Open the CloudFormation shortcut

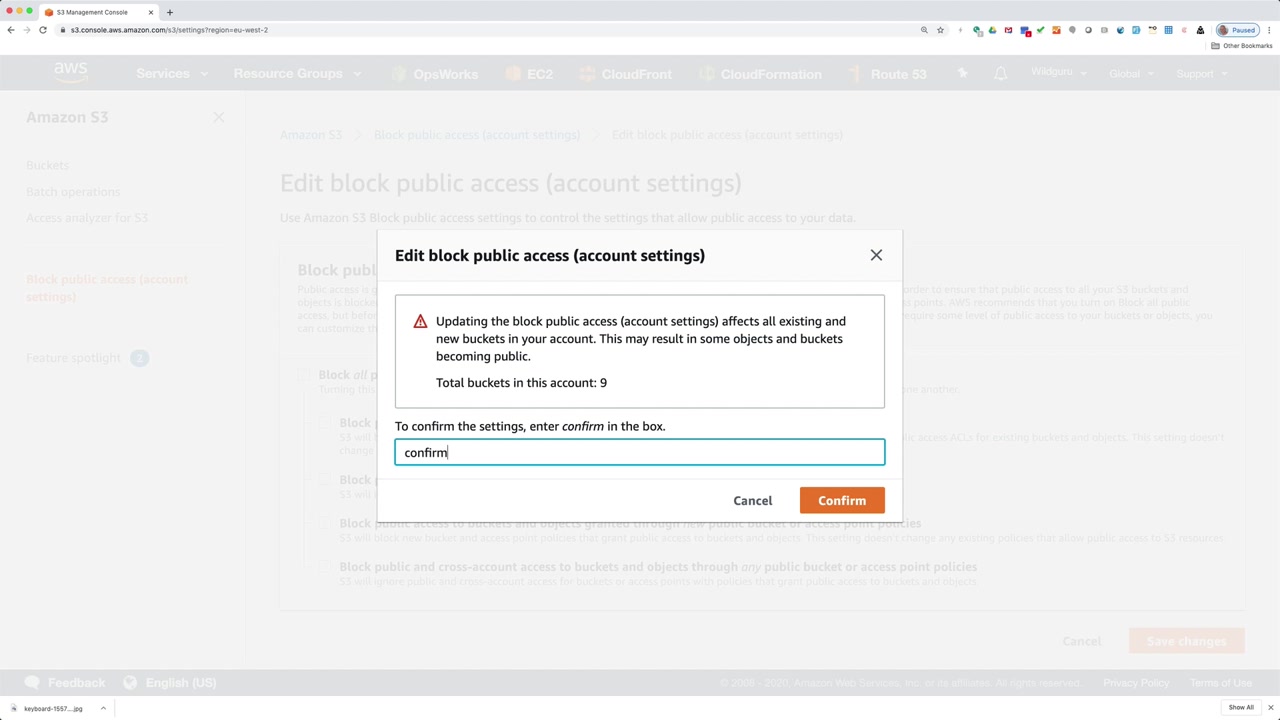point(760,74)
